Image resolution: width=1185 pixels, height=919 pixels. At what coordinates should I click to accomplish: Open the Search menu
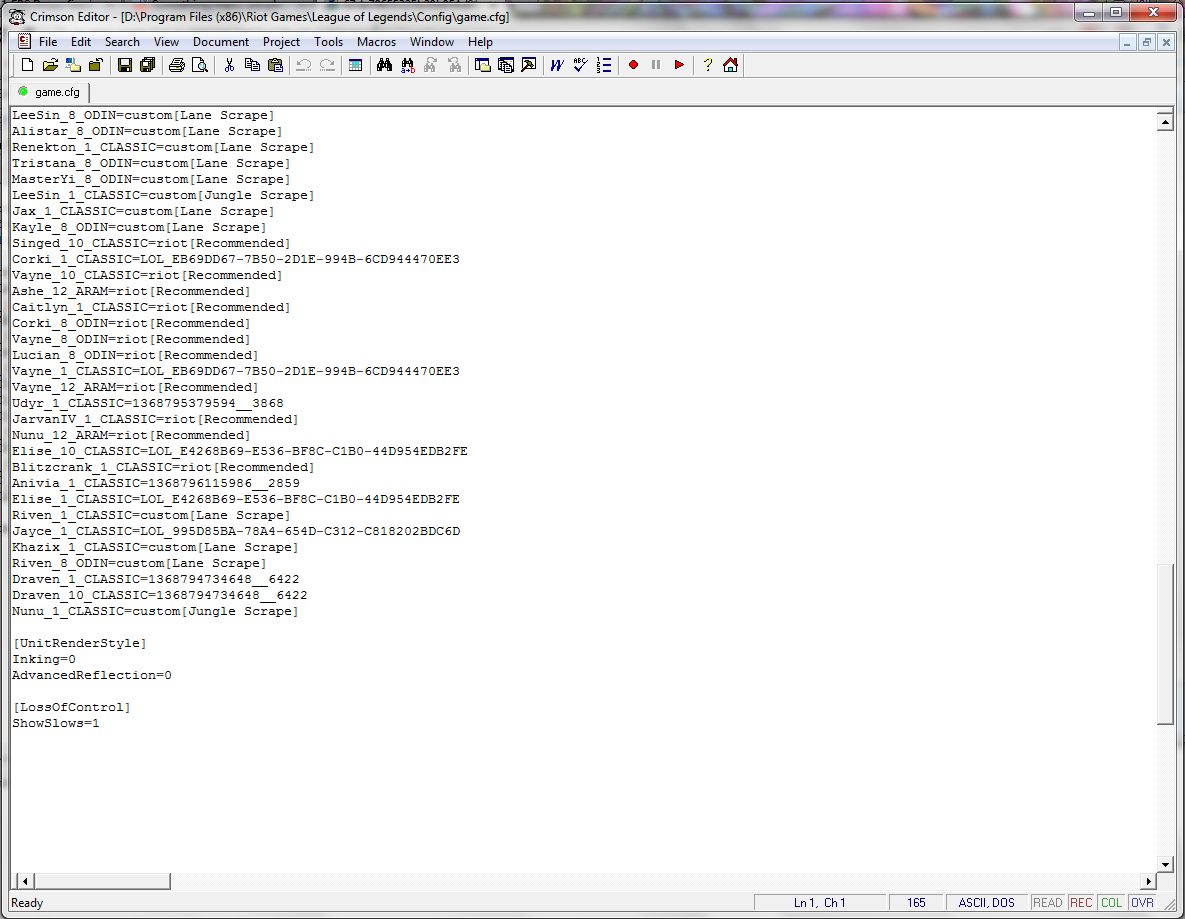[122, 42]
